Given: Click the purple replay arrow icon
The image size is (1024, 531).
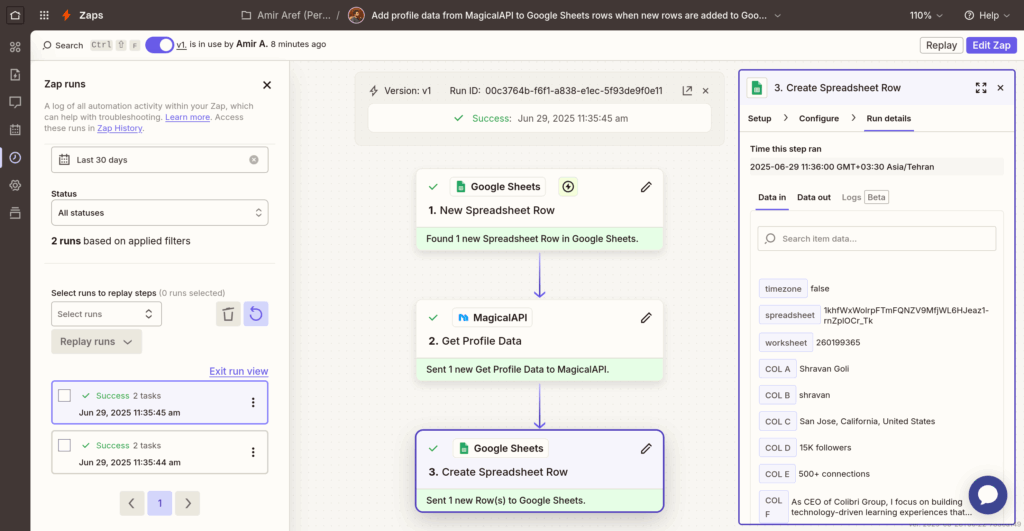Looking at the screenshot, I should 256,314.
